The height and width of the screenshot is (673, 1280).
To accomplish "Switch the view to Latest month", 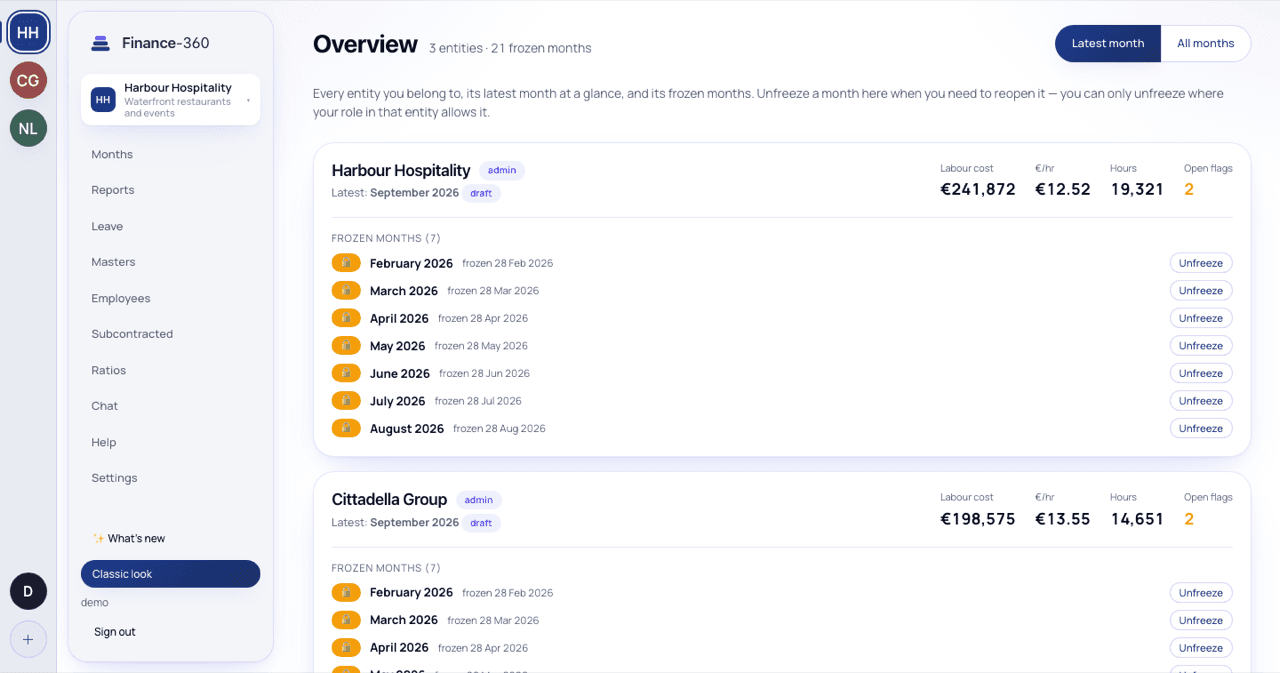I will click(x=1108, y=43).
